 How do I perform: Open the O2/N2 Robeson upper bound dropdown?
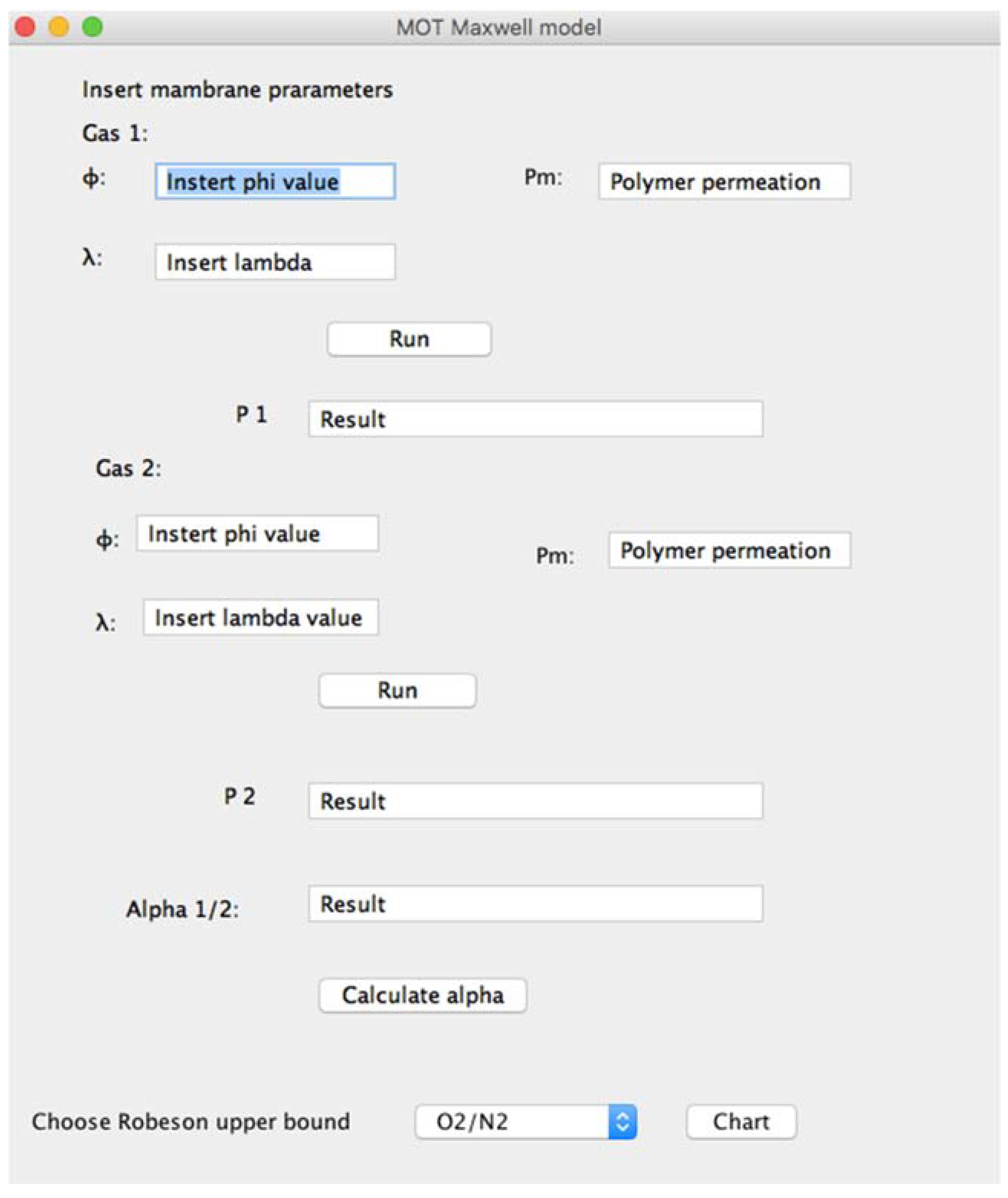point(526,1122)
